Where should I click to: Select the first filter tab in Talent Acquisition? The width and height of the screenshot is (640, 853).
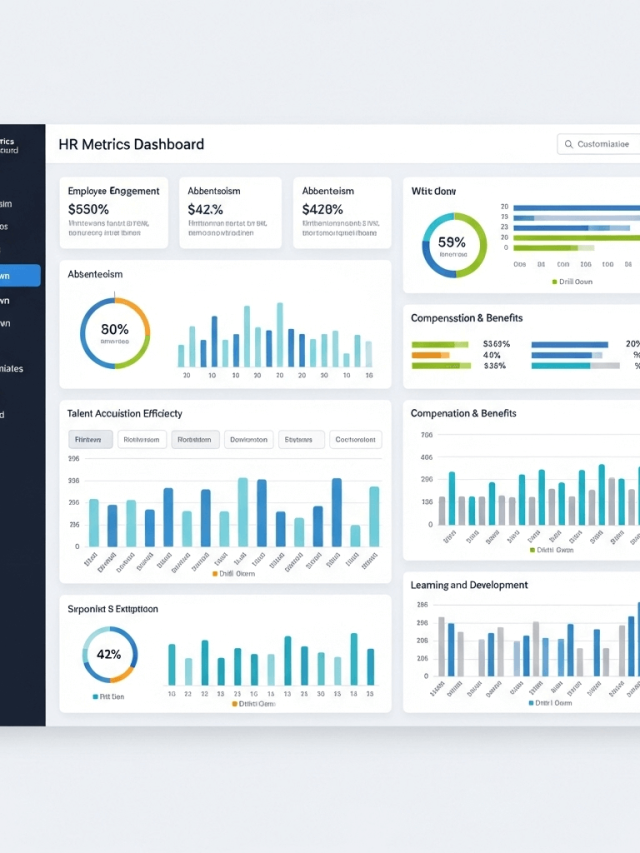pyautogui.click(x=90, y=439)
